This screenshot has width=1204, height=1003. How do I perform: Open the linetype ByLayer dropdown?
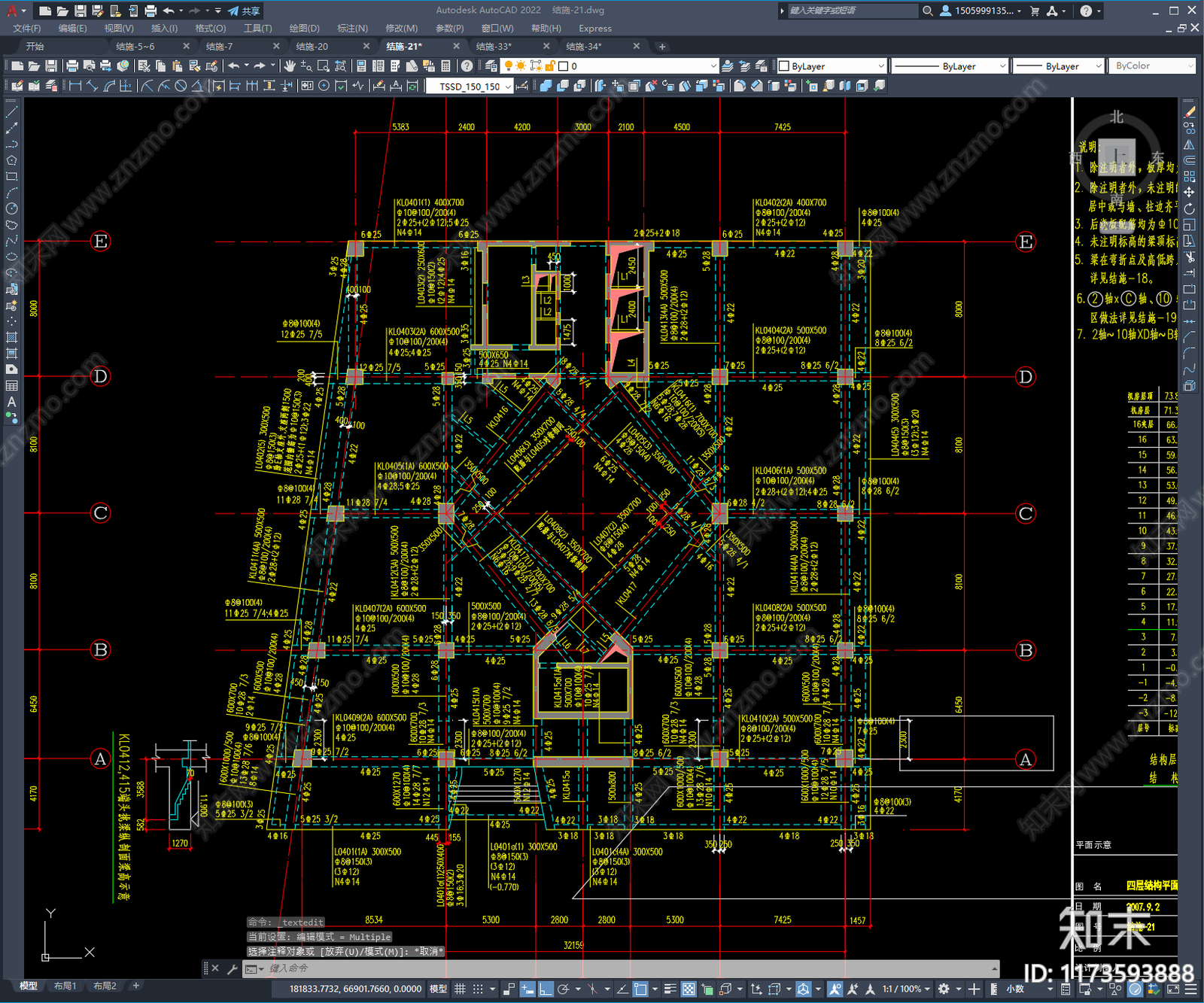point(1002,66)
